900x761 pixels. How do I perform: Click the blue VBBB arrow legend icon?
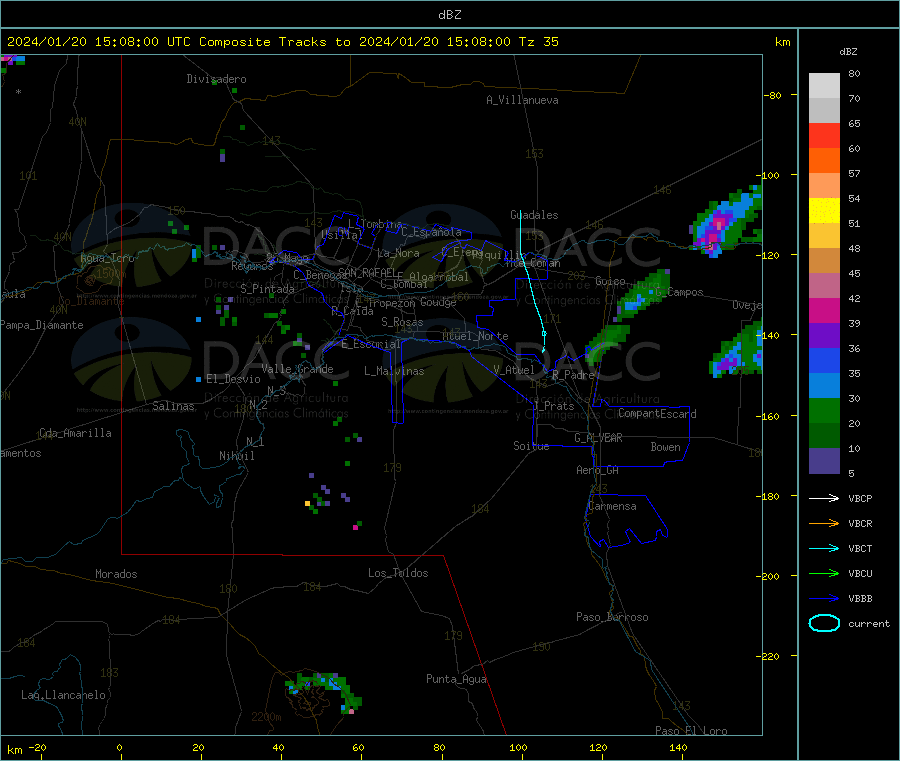tap(824, 599)
